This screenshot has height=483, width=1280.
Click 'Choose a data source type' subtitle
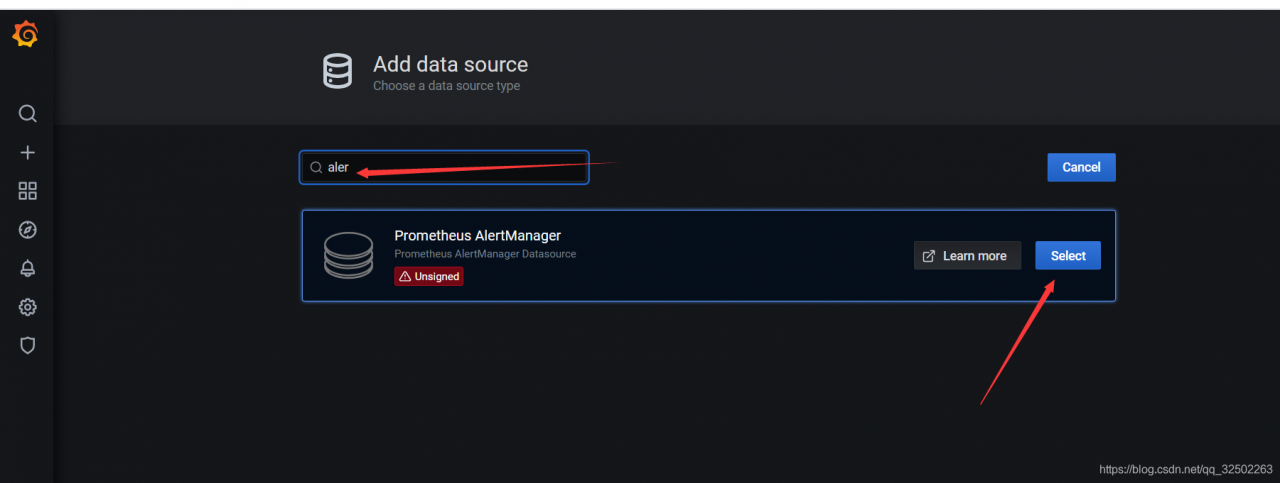coord(446,86)
